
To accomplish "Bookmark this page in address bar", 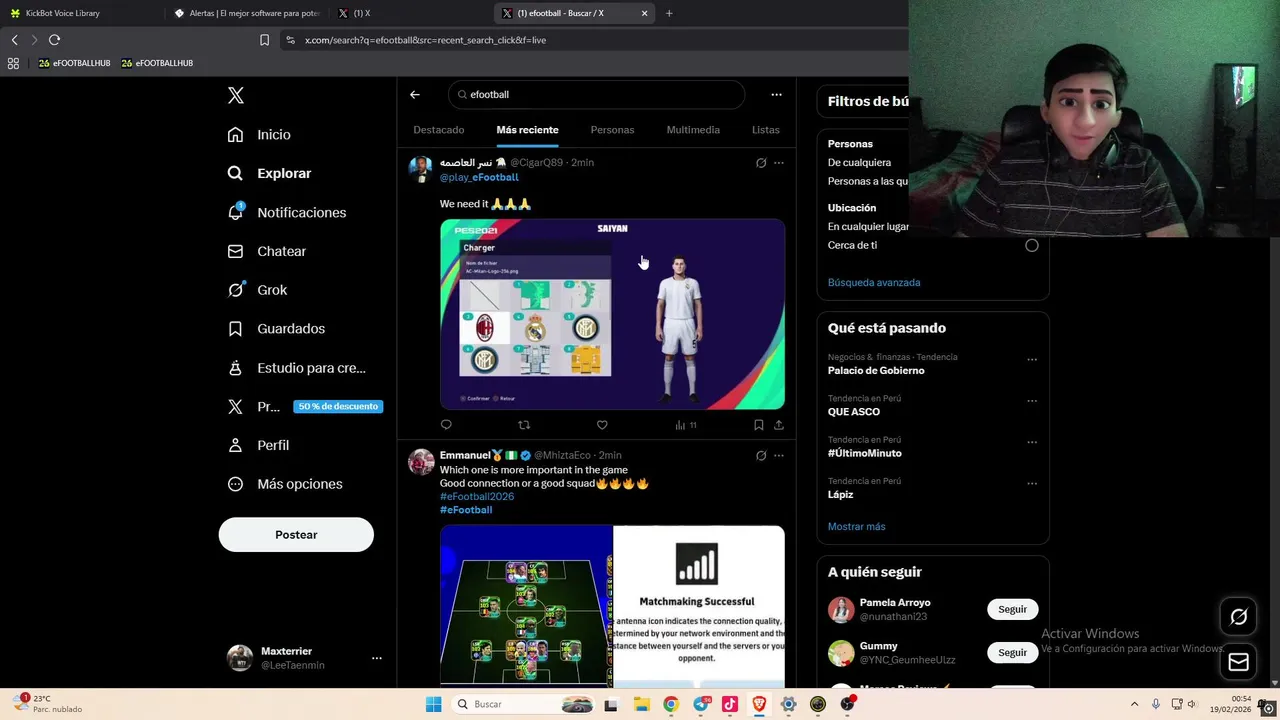I will [x=264, y=40].
